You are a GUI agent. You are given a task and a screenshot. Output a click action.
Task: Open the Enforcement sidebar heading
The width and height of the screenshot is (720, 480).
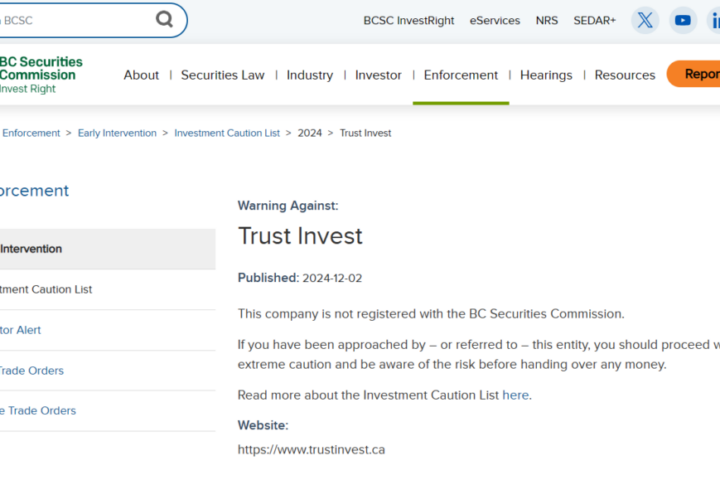tap(34, 191)
